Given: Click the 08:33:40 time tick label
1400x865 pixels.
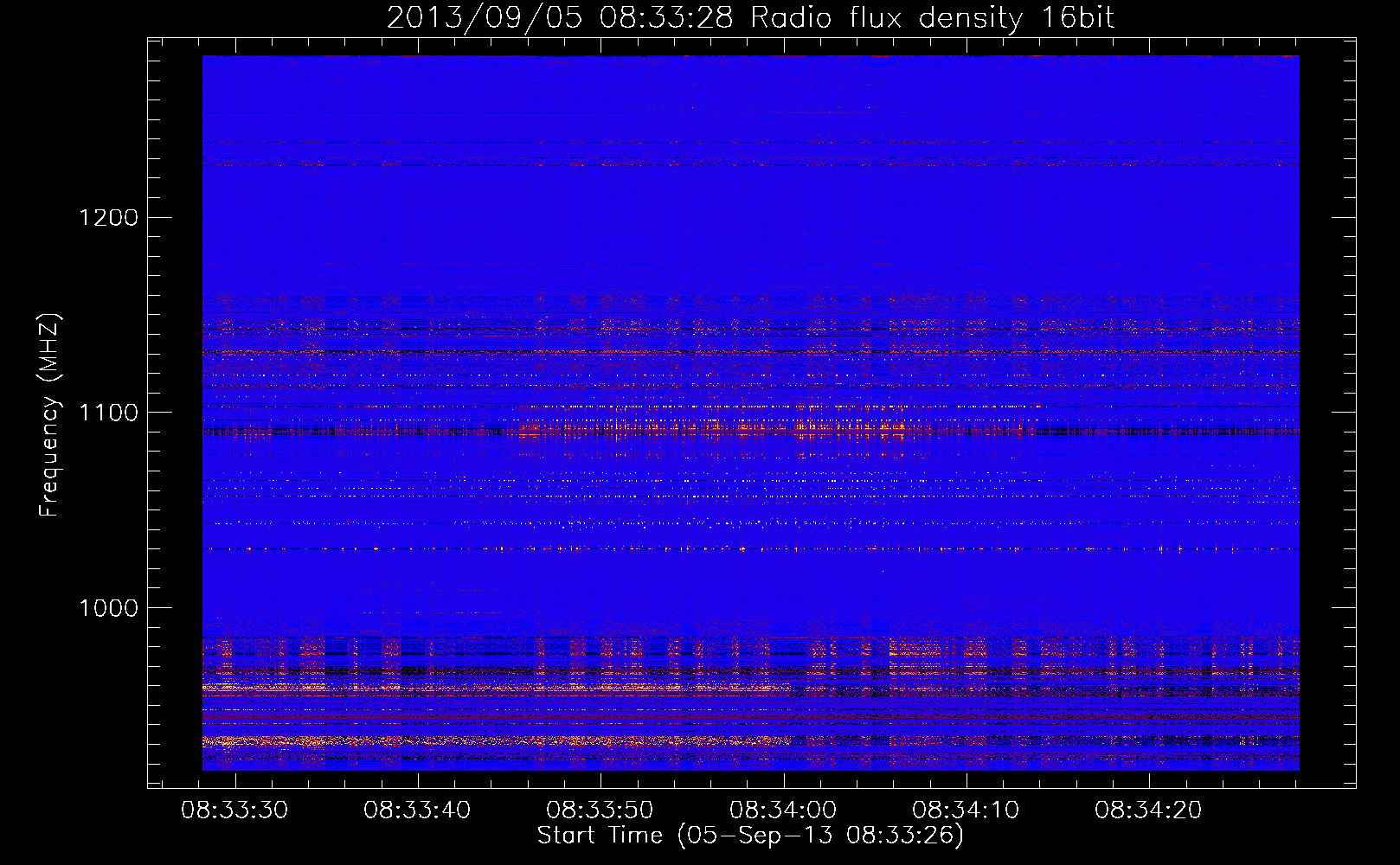Looking at the screenshot, I should click(417, 811).
